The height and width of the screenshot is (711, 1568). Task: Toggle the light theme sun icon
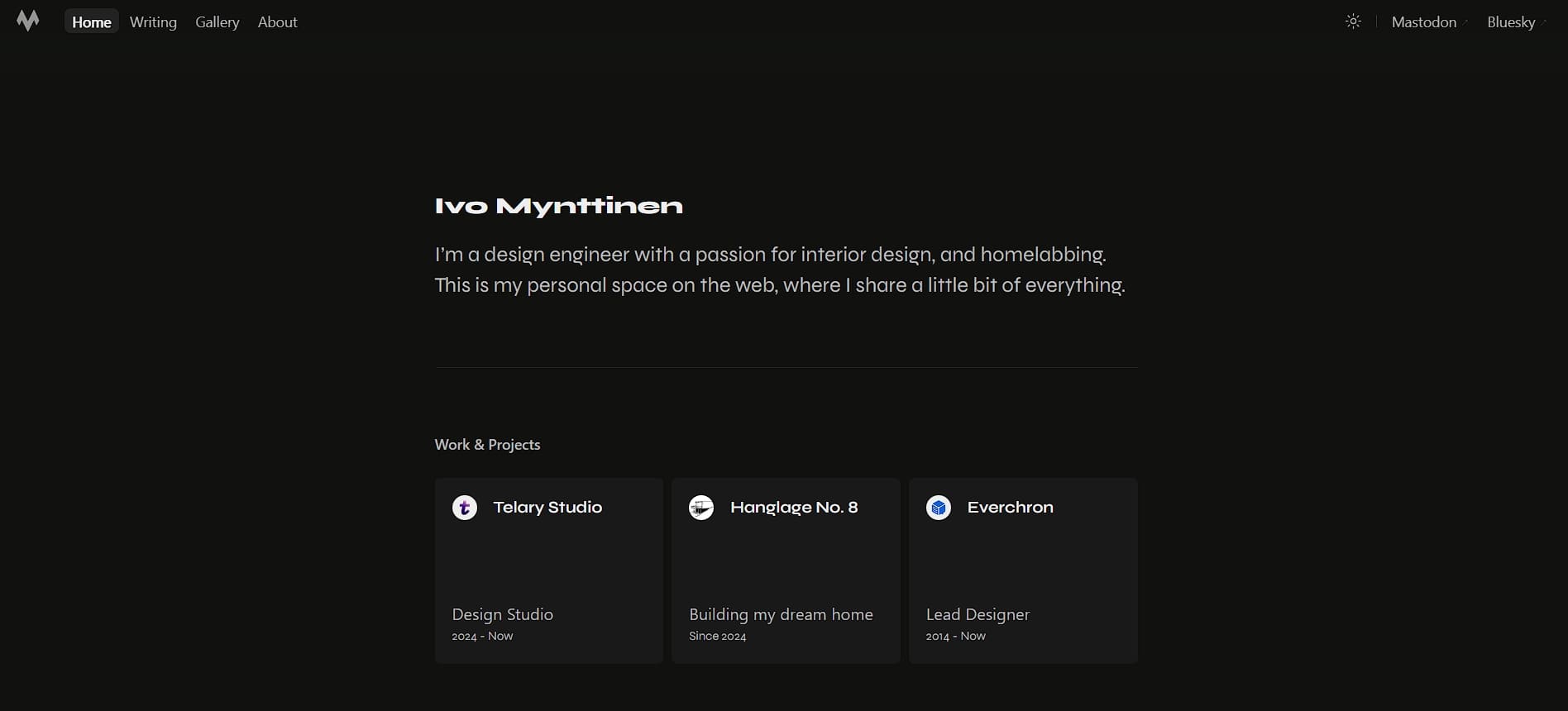[x=1353, y=21]
